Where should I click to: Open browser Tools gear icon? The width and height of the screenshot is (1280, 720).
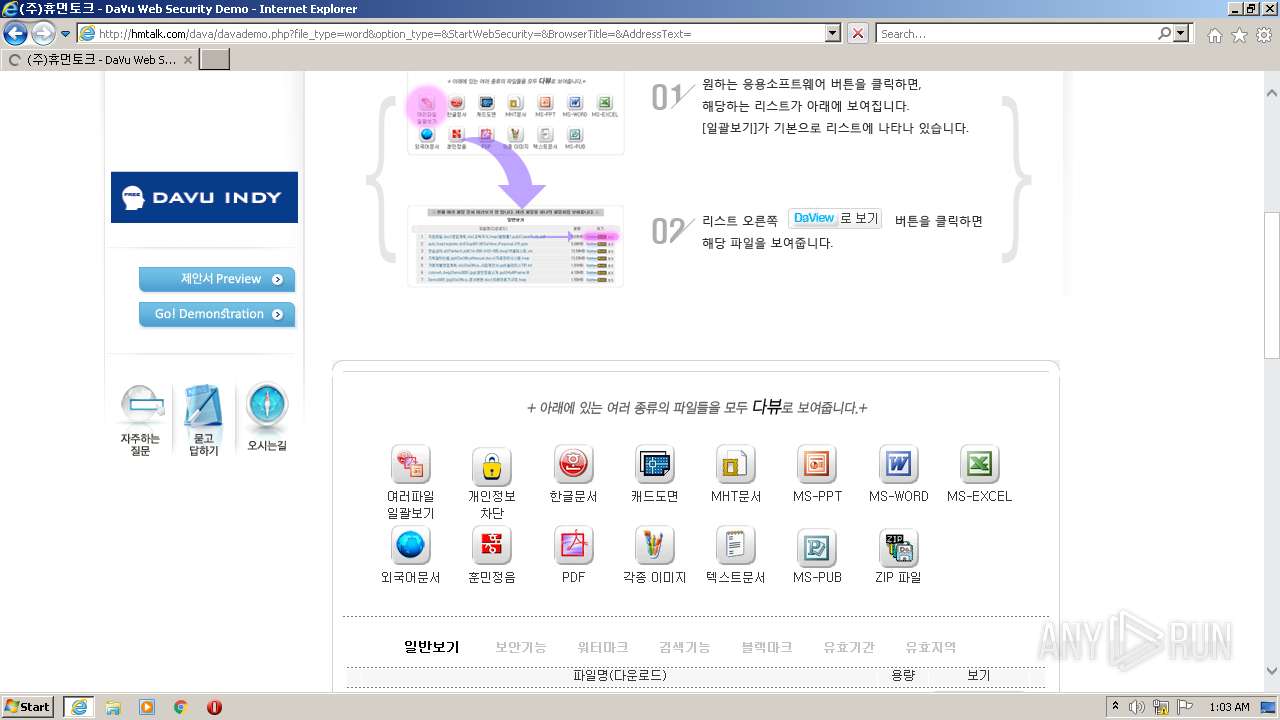pos(1264,35)
